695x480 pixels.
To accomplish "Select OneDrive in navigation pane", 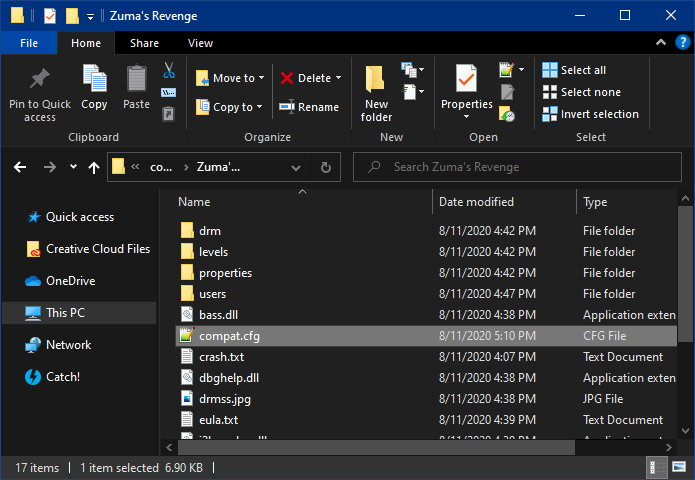I will 60,281.
